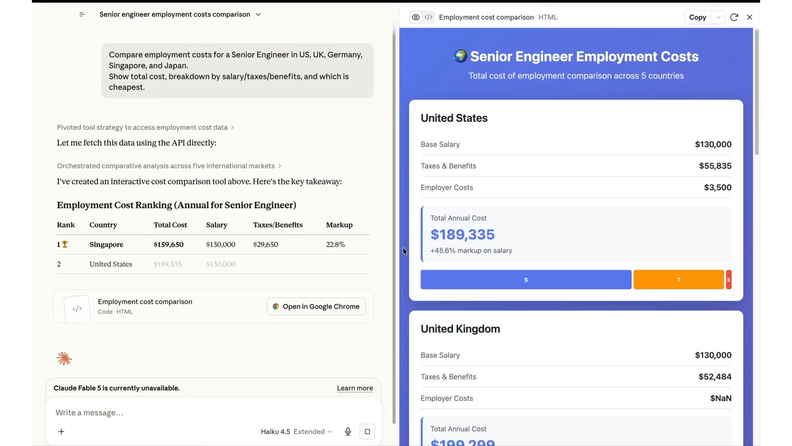Click the Taxes/Benefits column header

277,225
